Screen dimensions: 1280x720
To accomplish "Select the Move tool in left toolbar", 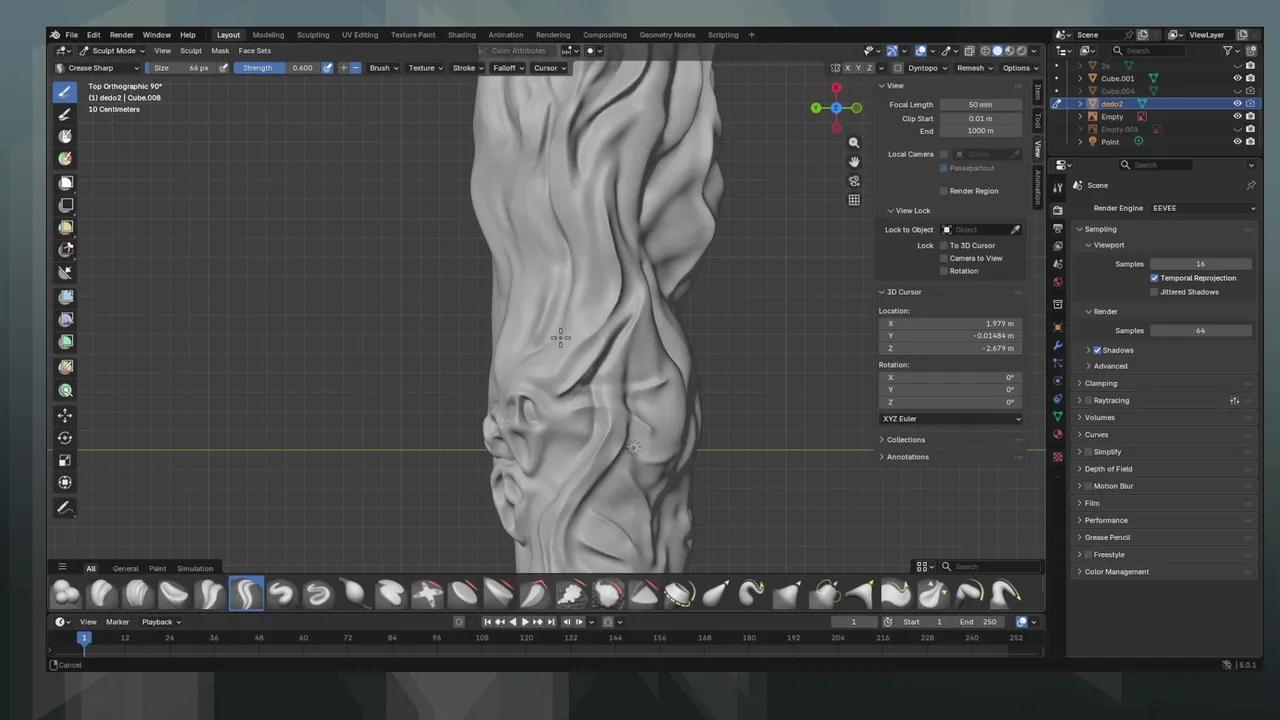I will [65, 415].
